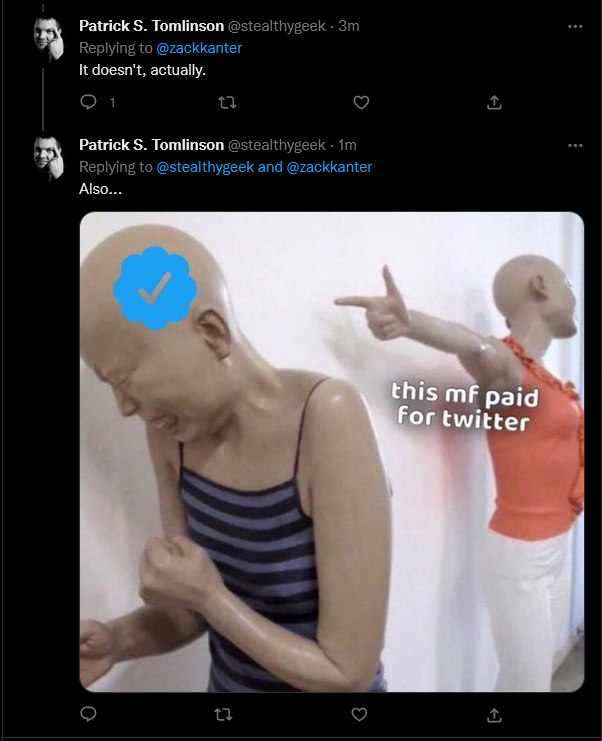This screenshot has width=602, height=741.
Task: Click the profile avatar on first tweet
Action: pos(48,39)
